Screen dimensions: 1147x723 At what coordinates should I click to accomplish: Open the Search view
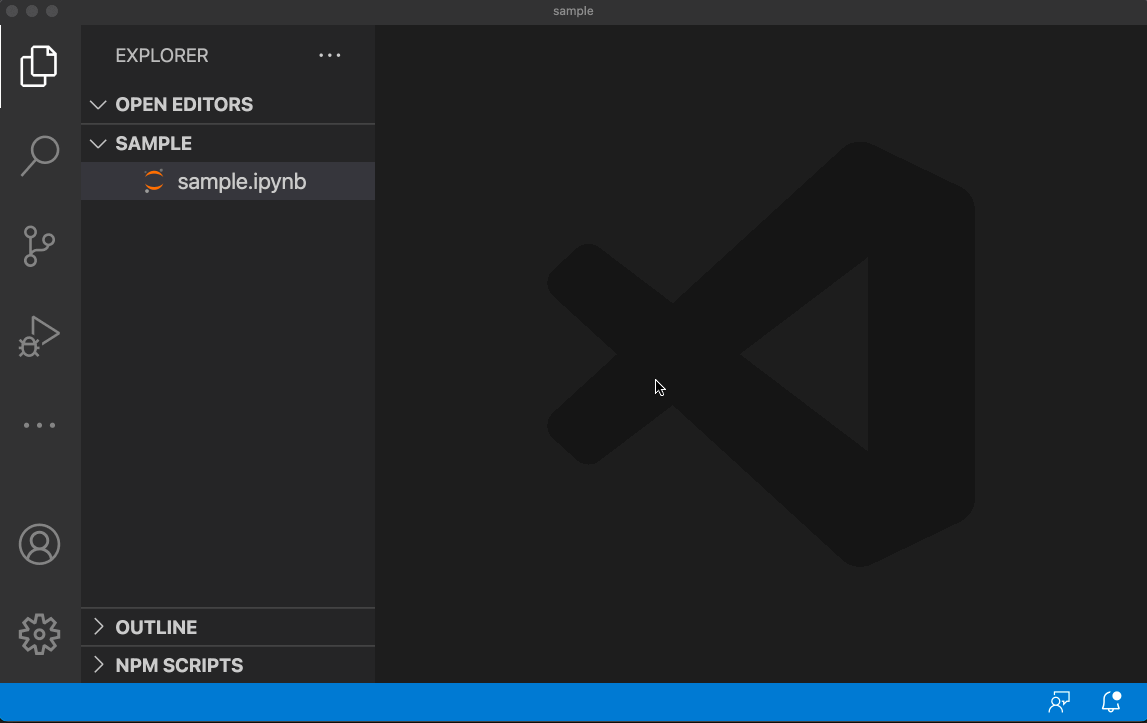[40, 155]
